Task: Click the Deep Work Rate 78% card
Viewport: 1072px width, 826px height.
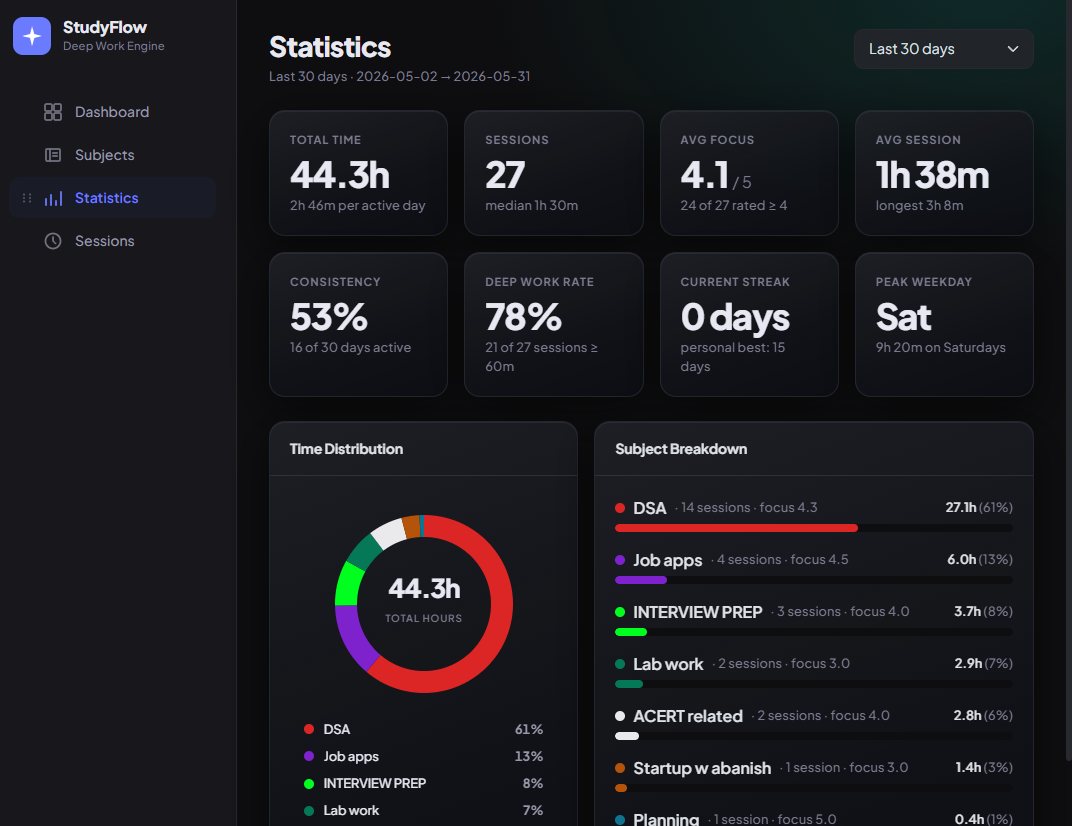Action: coord(554,325)
